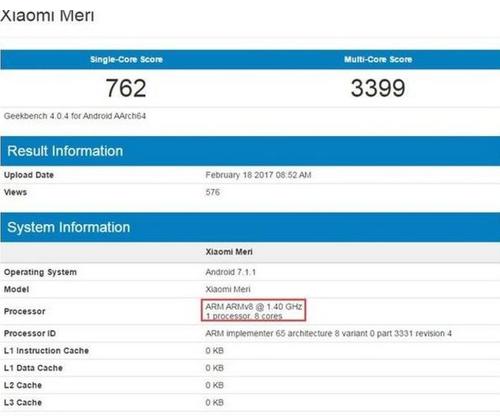Click the Geekbench 4.0.4 for Android text
500x416 pixels.
tap(75, 116)
